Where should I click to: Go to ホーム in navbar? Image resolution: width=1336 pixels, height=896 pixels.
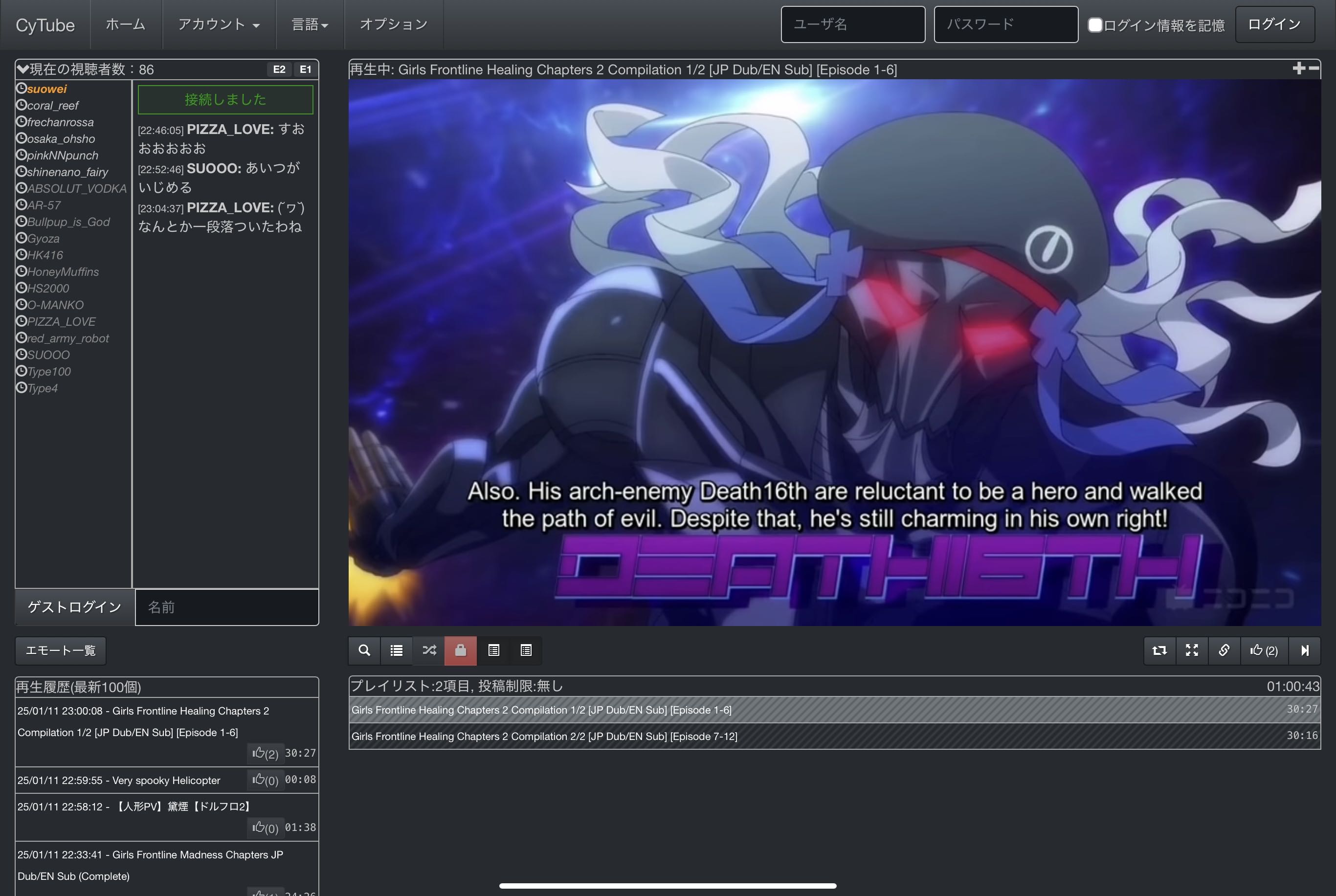[126, 24]
